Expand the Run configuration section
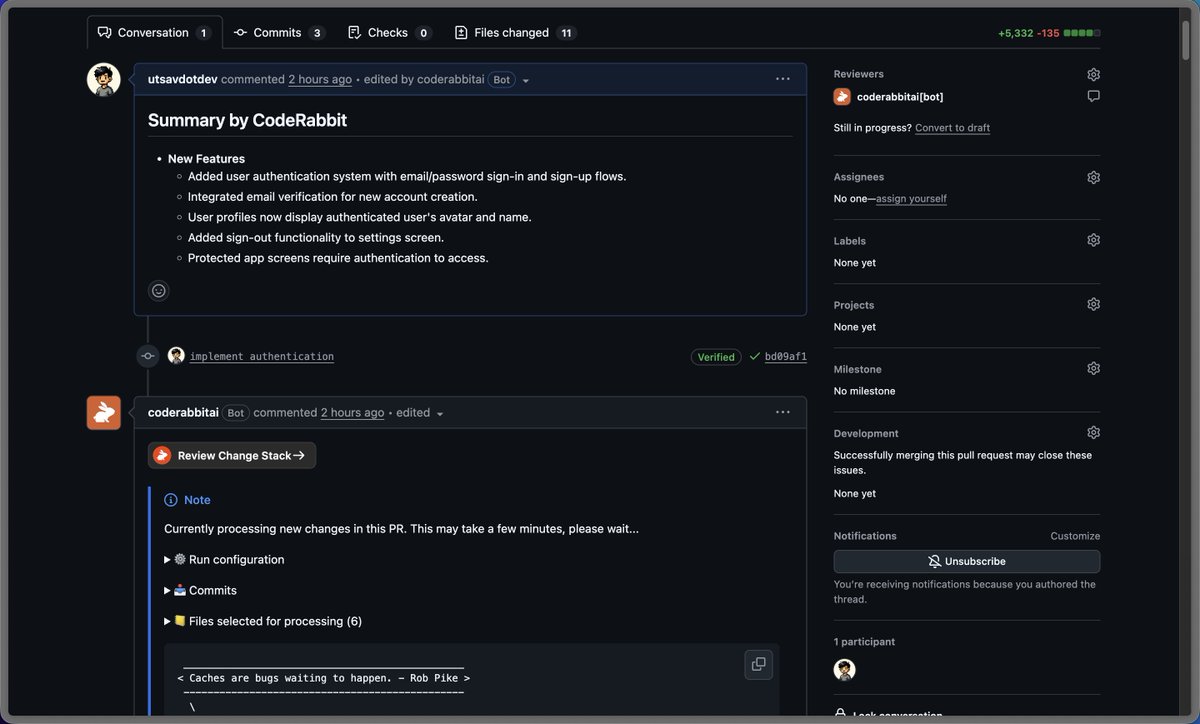The image size is (1200, 724). click(224, 560)
